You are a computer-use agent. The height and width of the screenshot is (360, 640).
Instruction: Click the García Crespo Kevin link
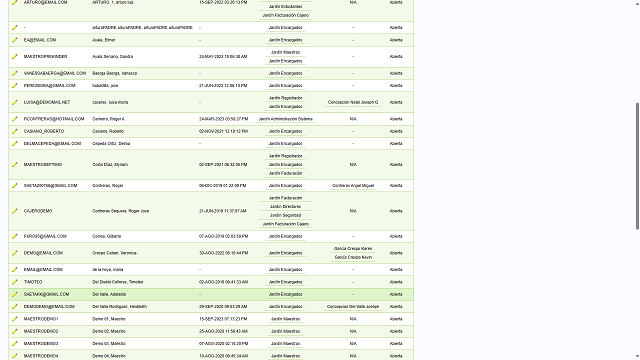tap(353, 258)
